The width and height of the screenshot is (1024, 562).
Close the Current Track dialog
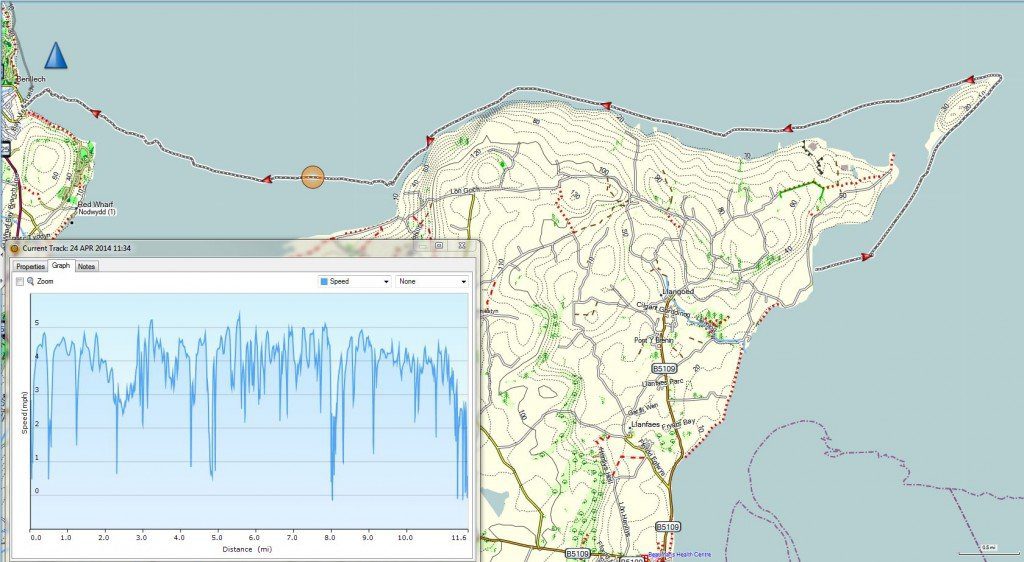[x=461, y=244]
